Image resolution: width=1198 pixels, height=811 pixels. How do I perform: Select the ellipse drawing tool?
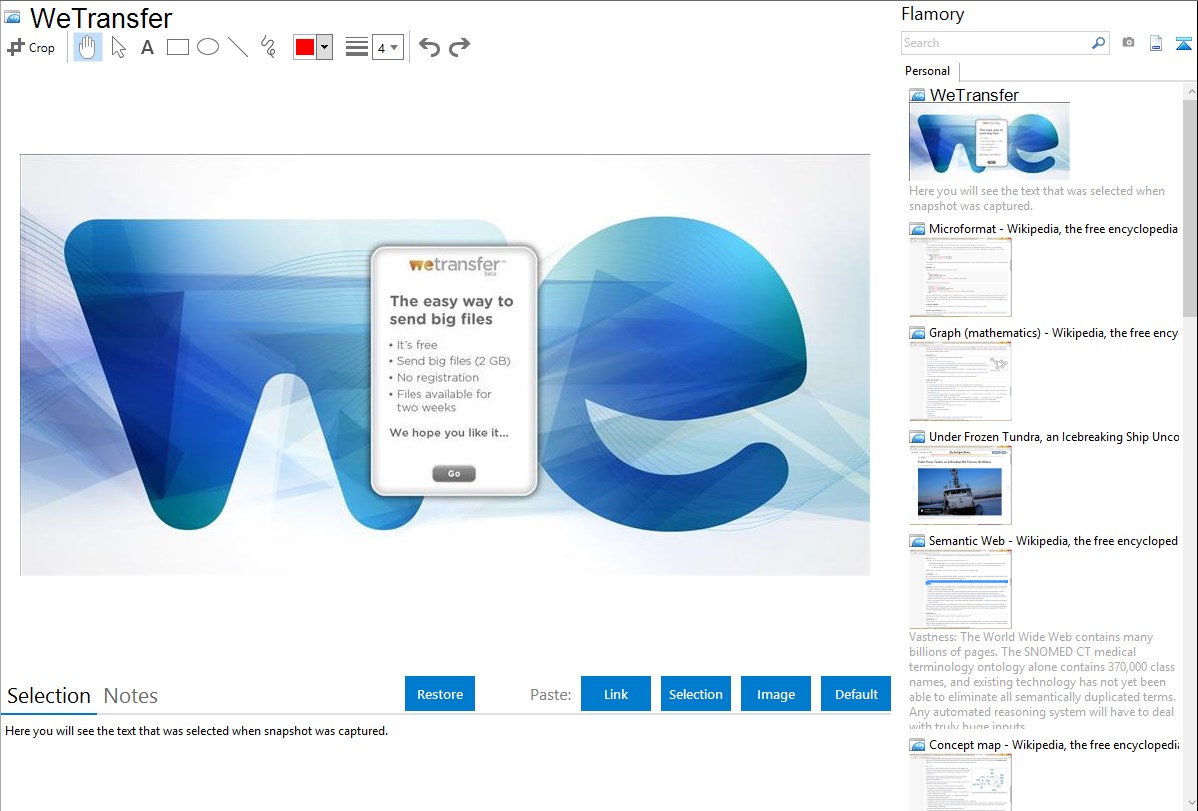[x=208, y=47]
